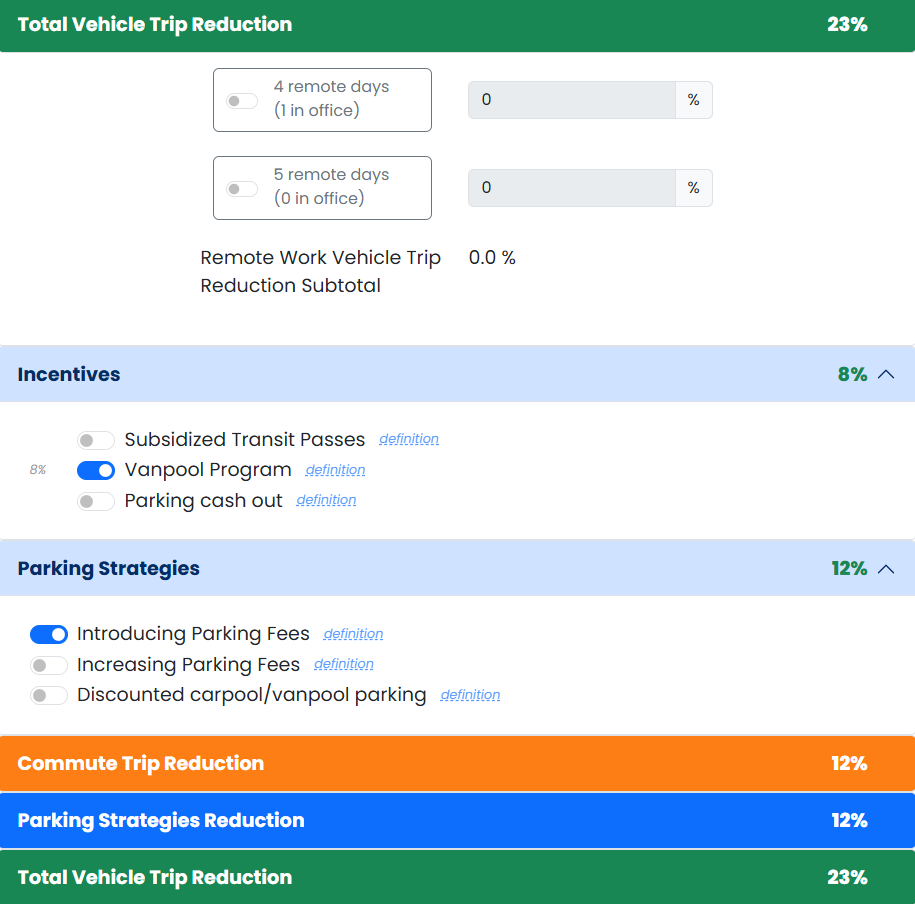This screenshot has height=904, width=915.
Task: View Parking cash out definition
Action: tap(326, 500)
